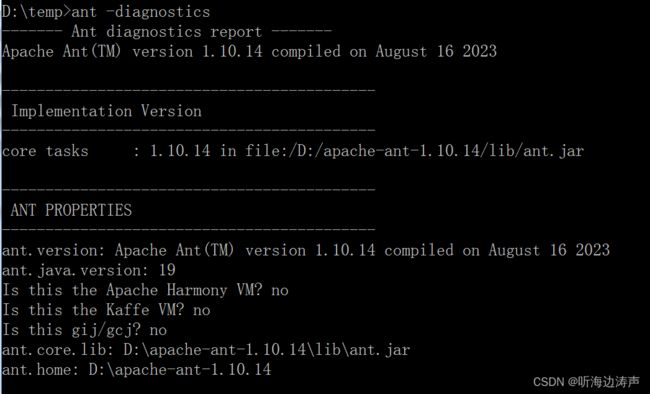Image resolution: width=650 pixels, height=394 pixels.
Task: Click the 'Is this gij/gcj? no' line
Action: 85,330
